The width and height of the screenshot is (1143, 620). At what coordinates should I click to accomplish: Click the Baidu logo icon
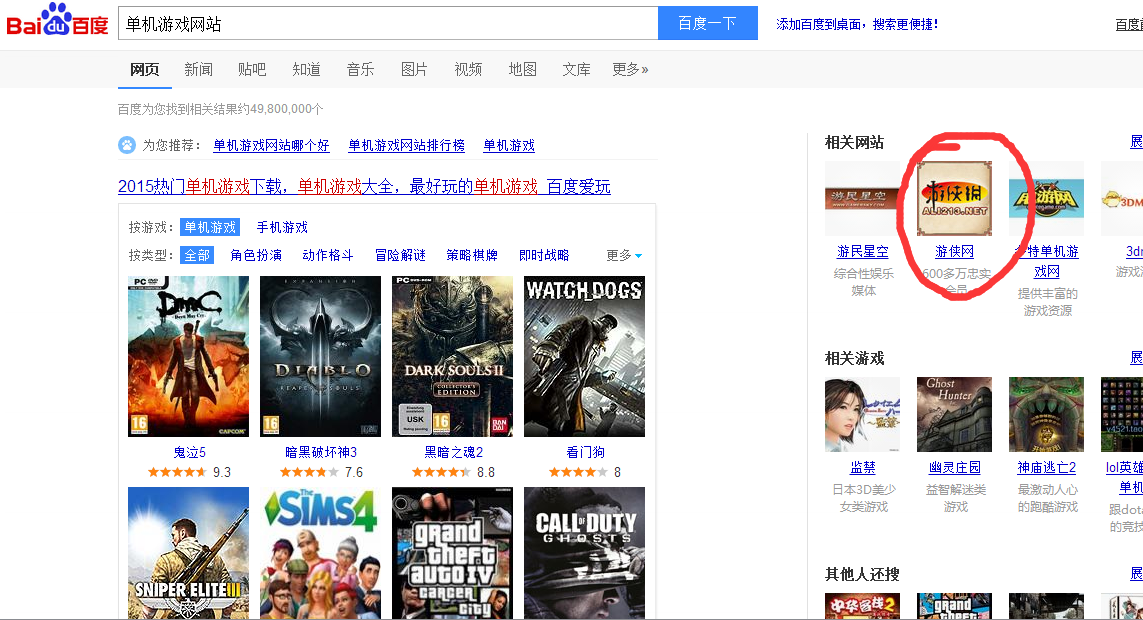click(x=55, y=20)
